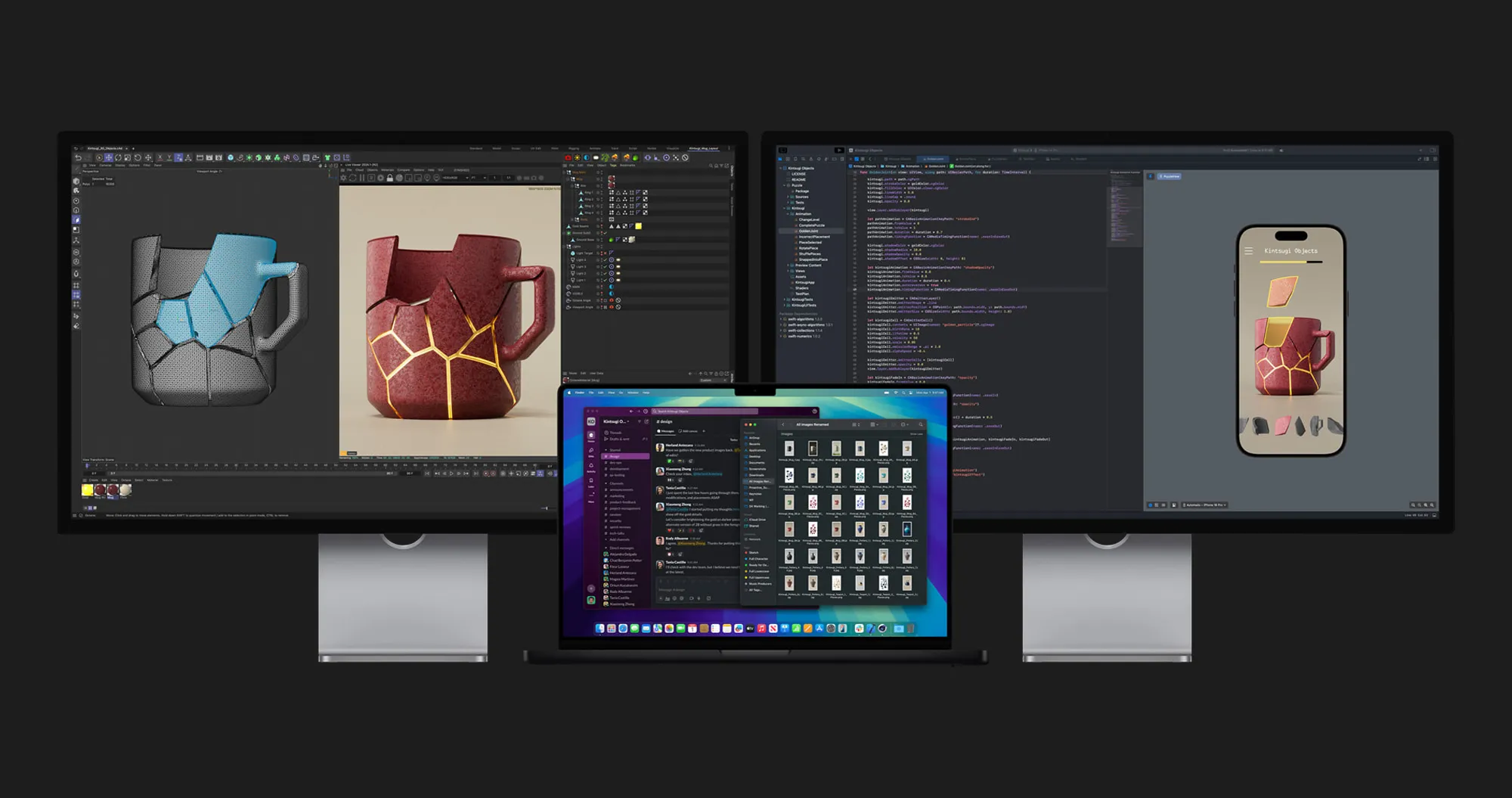Open Music app from the Dock
Image resolution: width=1512 pixels, height=798 pixels.
761,629
